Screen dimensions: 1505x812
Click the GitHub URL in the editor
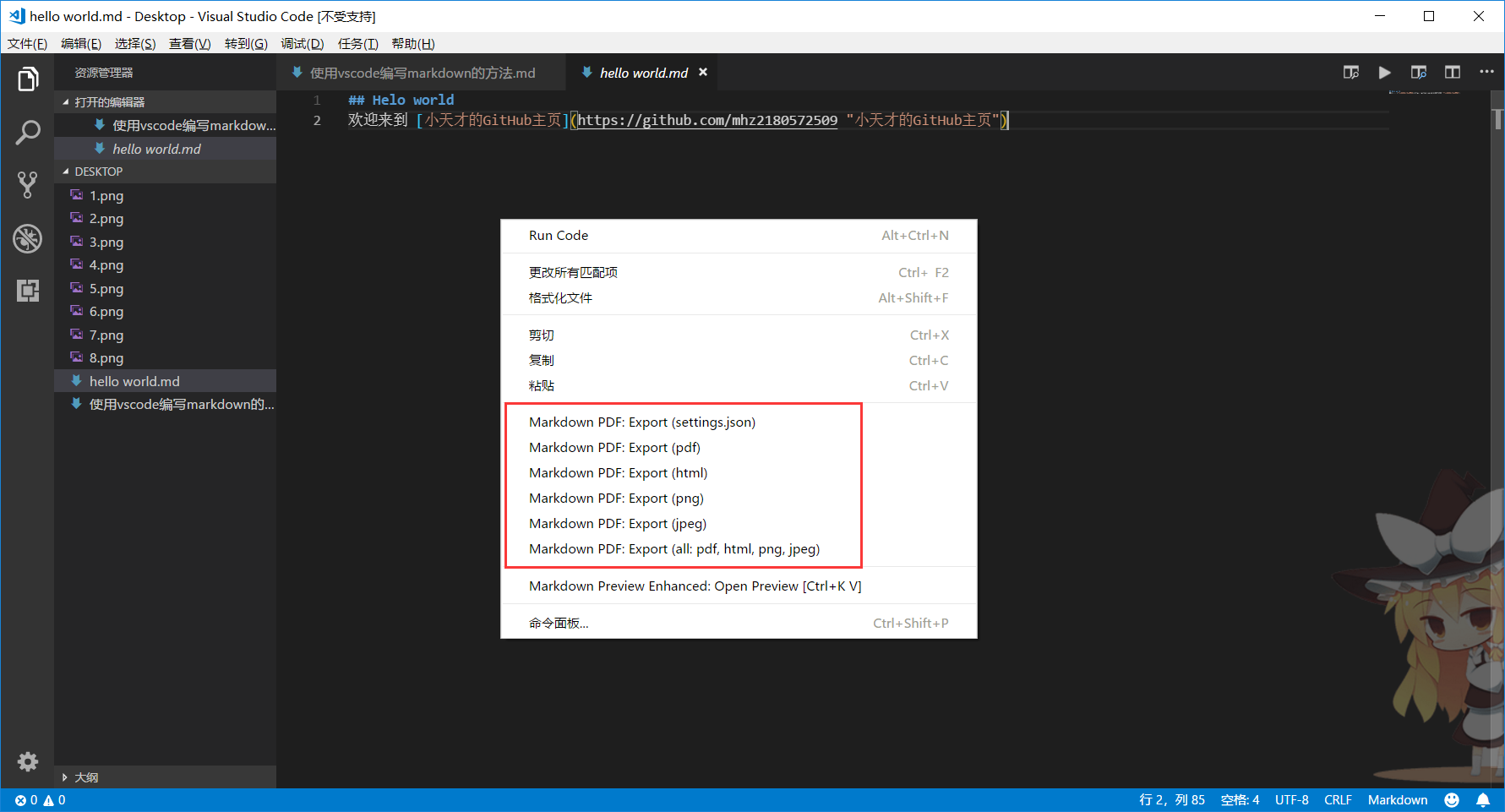[x=707, y=121]
